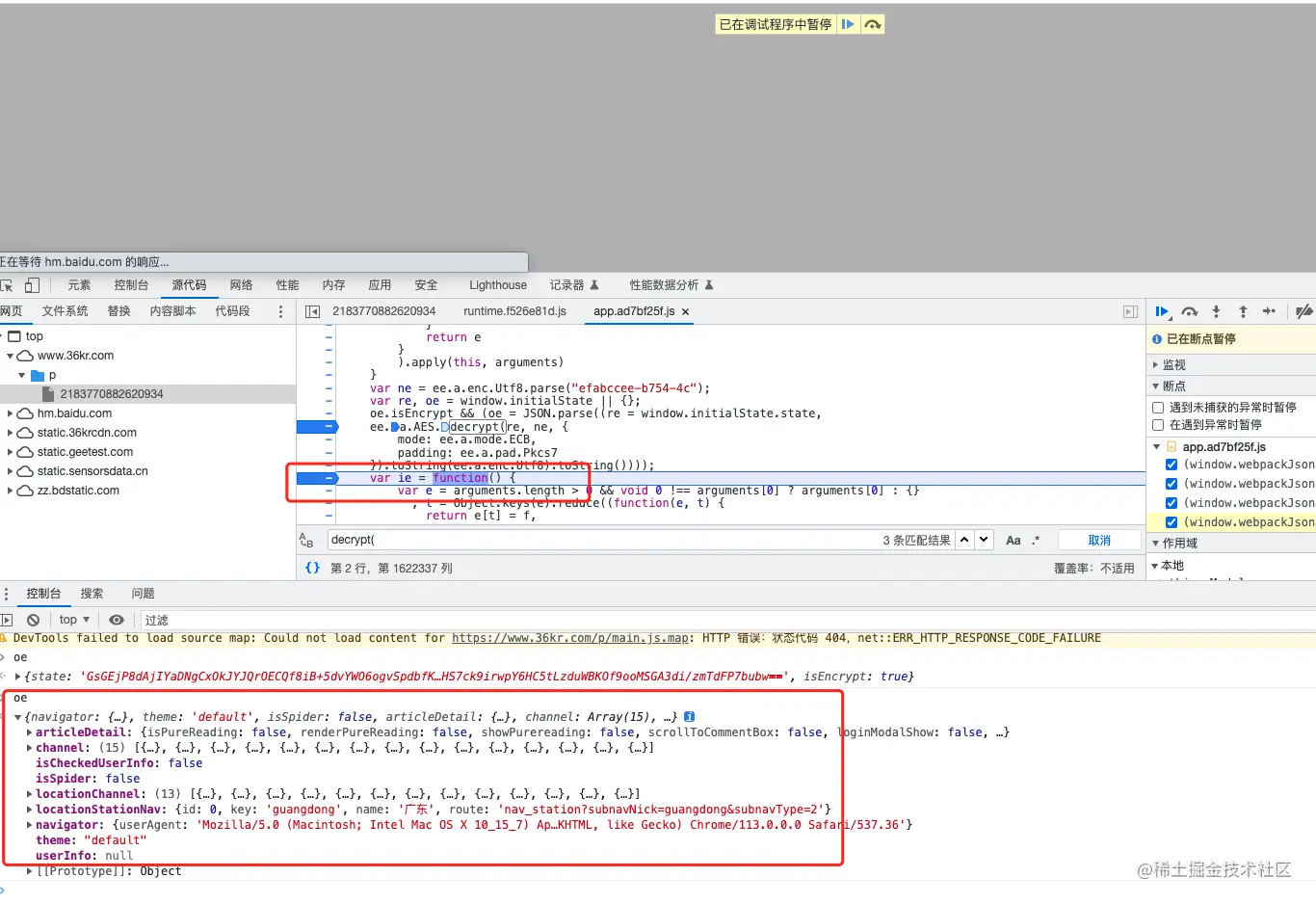
Task: Resume script execution in the paused overlay
Action: tap(848, 24)
